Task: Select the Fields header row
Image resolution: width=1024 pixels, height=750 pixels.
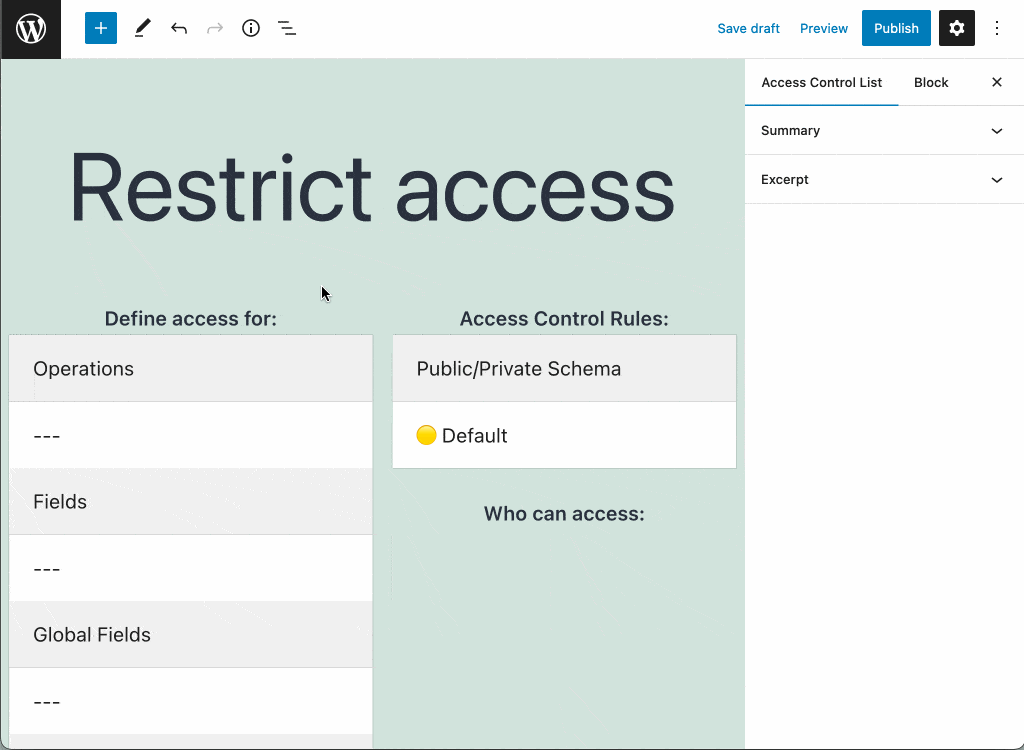Action: [x=191, y=502]
